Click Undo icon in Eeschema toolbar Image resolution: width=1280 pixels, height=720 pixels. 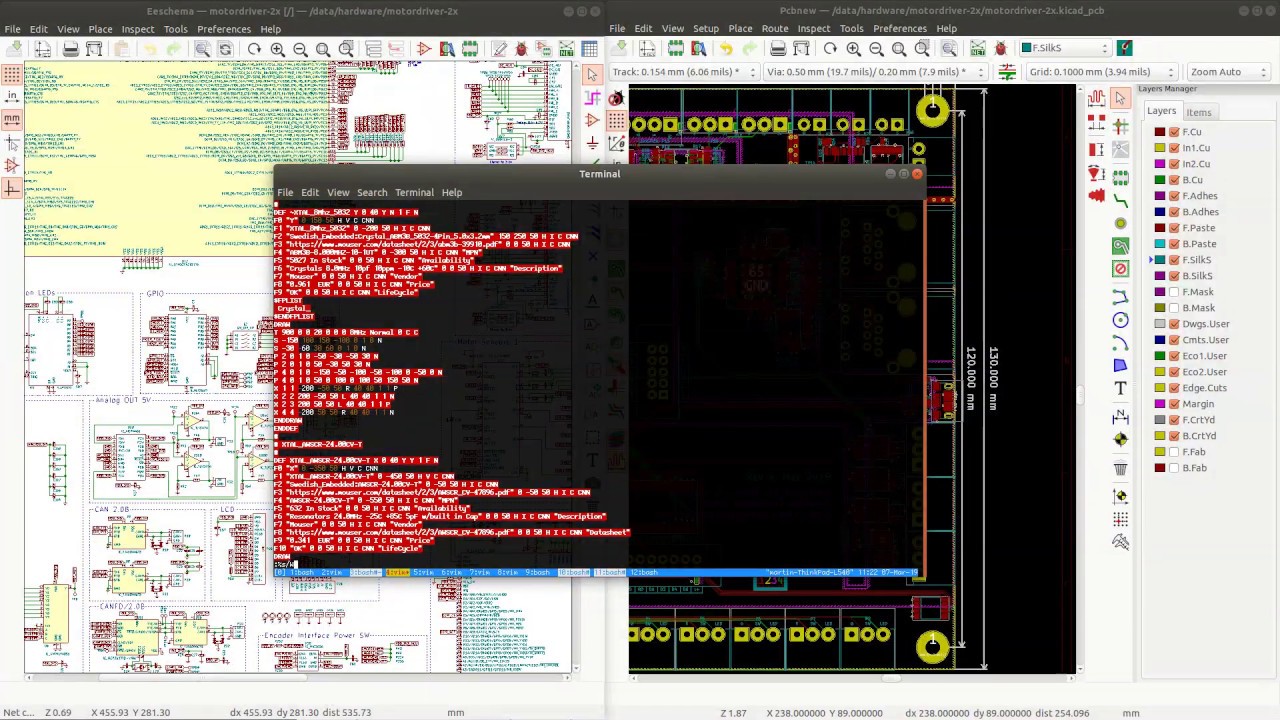149,49
